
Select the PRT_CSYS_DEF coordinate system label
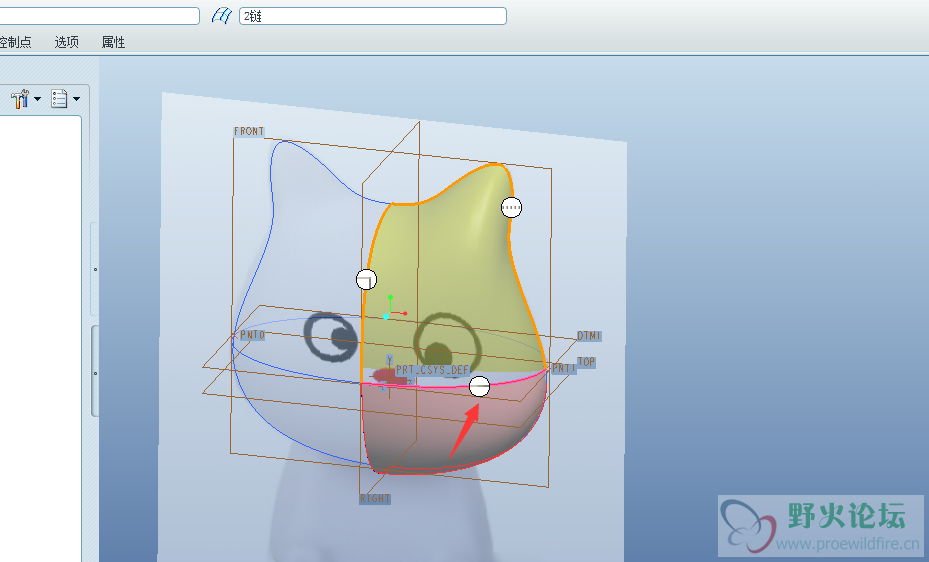[433, 370]
